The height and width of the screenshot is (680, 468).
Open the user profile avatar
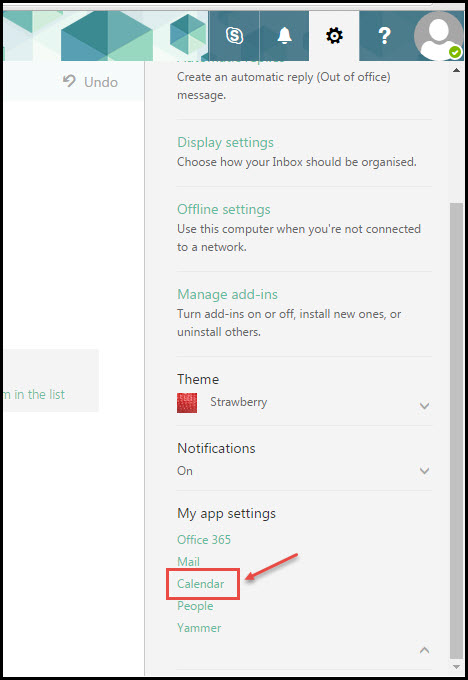[x=439, y=36]
